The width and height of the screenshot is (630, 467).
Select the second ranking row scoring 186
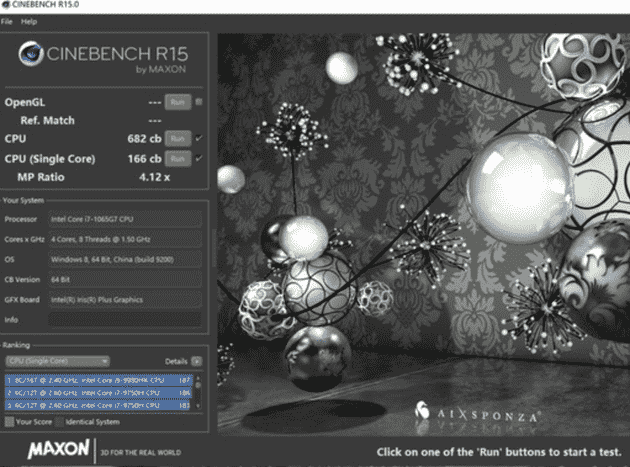99,392
